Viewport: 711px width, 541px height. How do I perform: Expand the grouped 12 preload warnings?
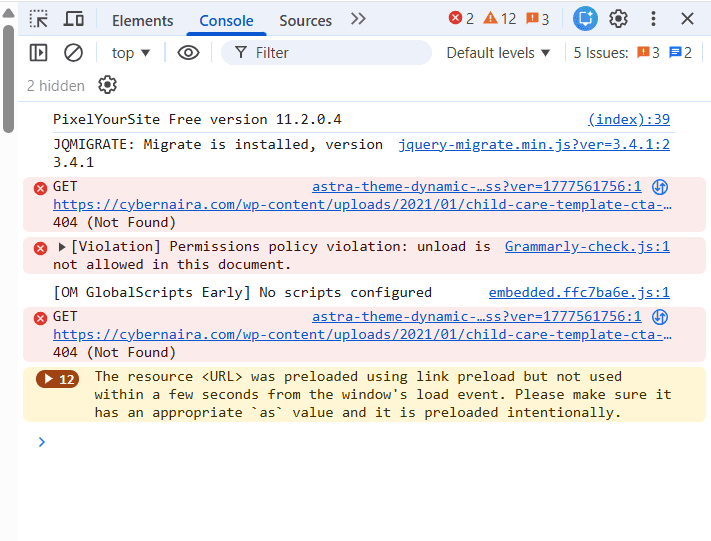(x=58, y=379)
